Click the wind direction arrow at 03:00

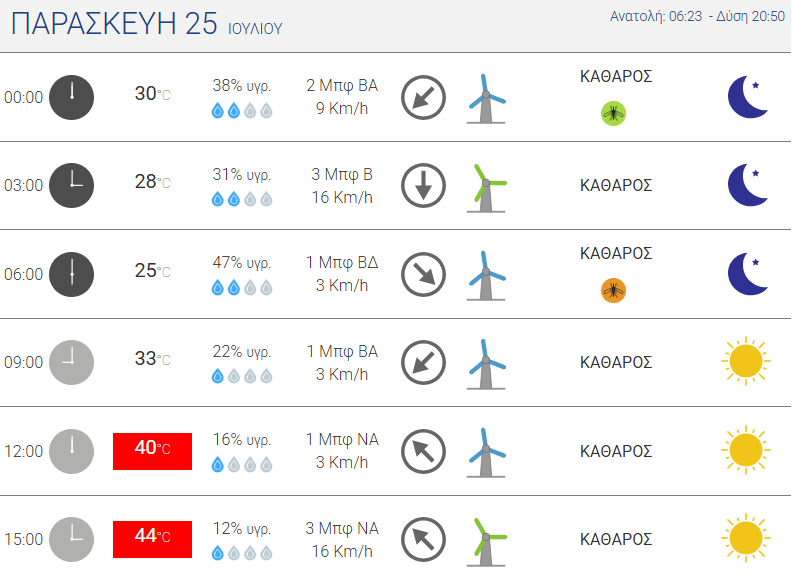point(423,186)
